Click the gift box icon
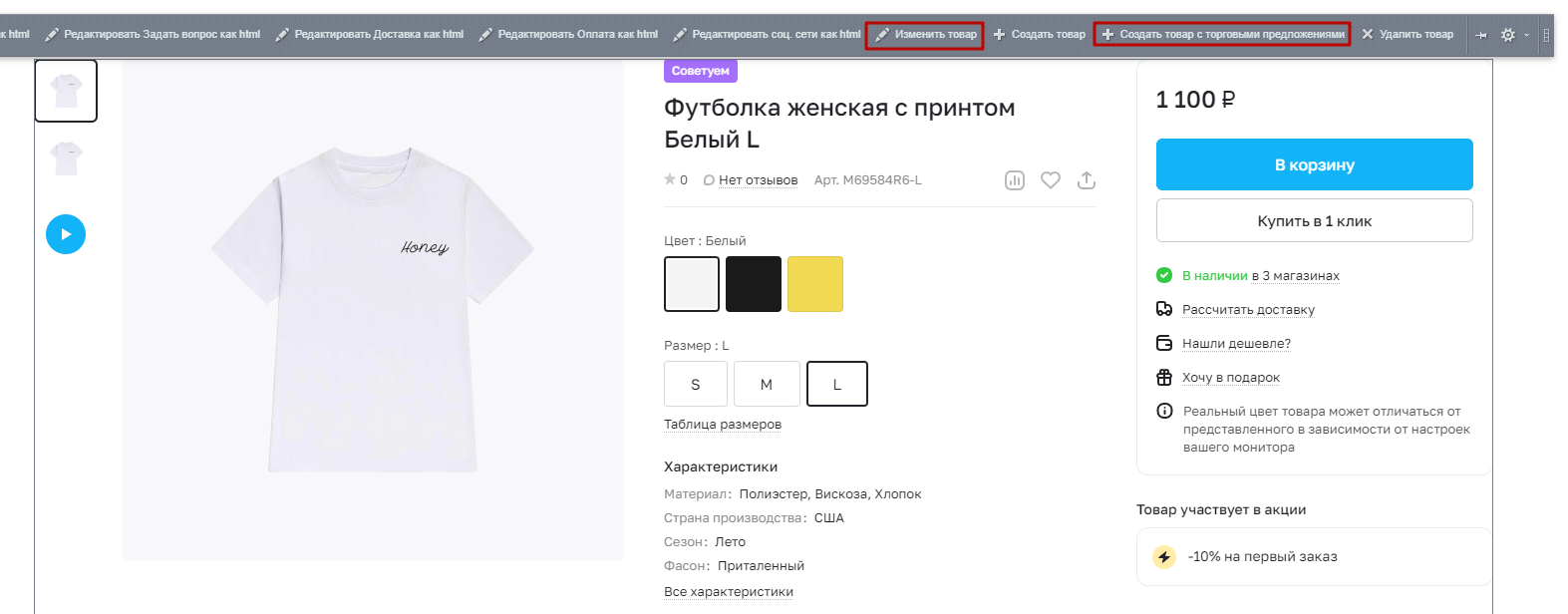 coord(1164,377)
